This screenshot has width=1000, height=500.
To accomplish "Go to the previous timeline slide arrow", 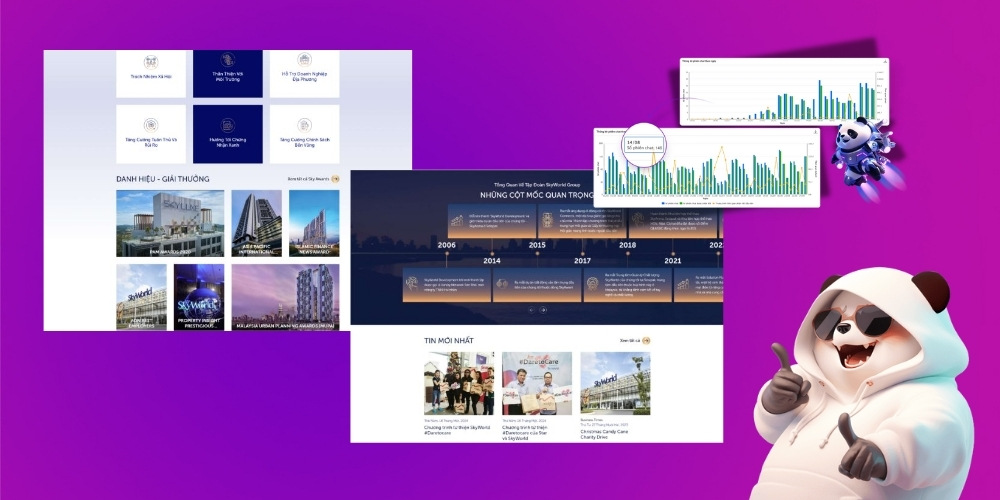I will (531, 310).
